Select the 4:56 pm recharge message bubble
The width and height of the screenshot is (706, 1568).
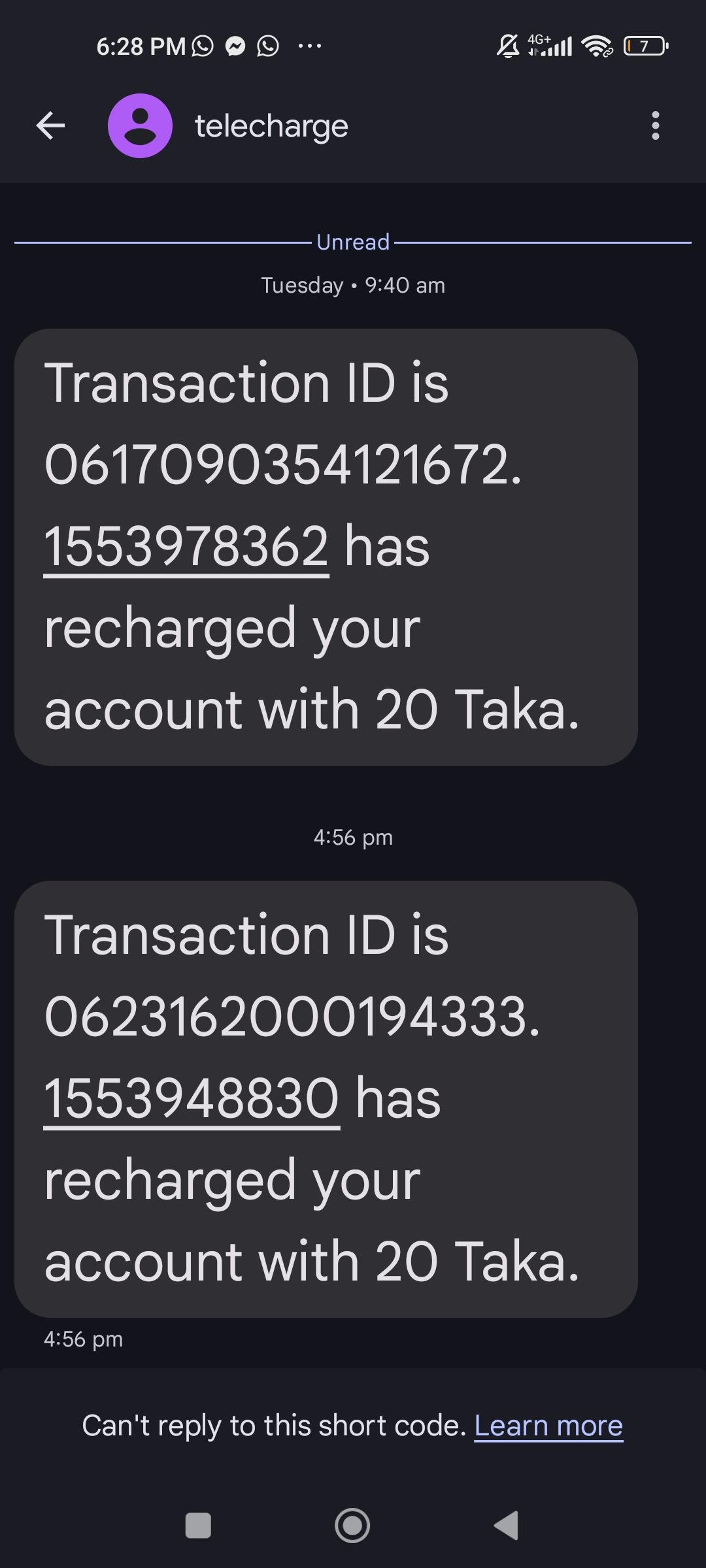tap(326, 1098)
